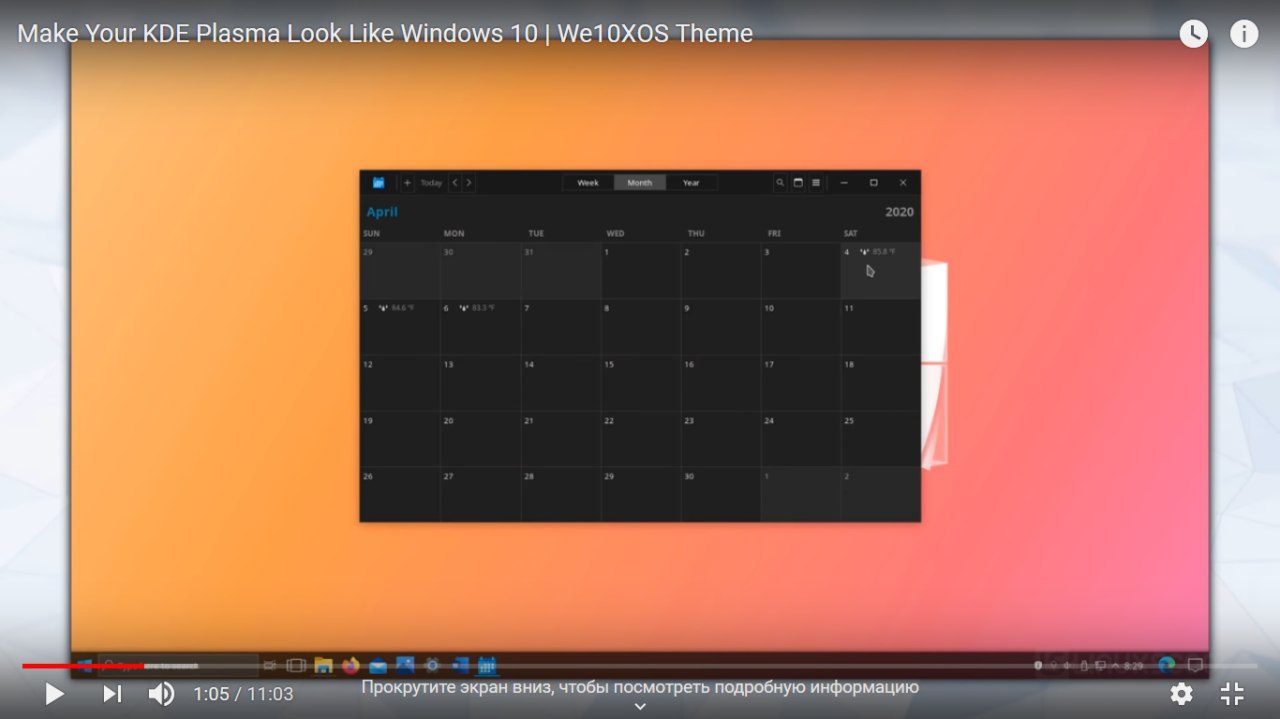
Task: Open Task View on the taskbar
Action: pos(296,665)
